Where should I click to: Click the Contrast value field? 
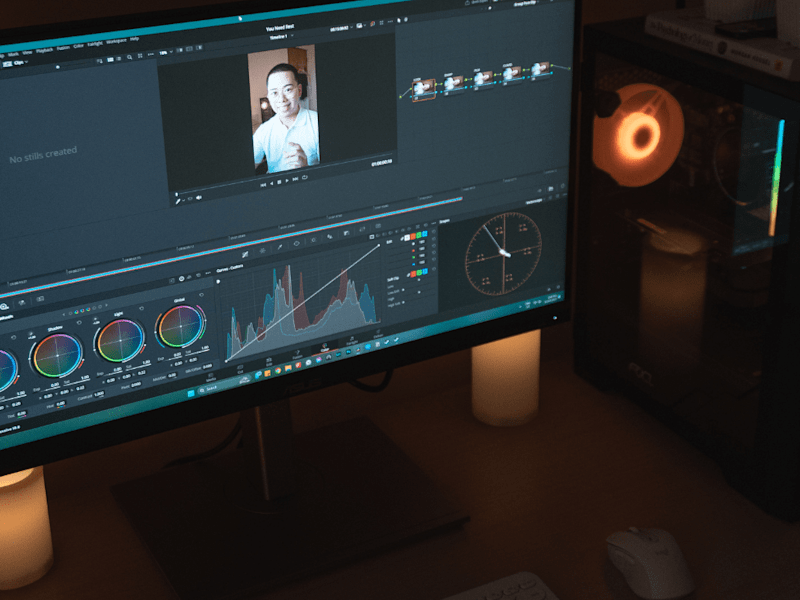click(x=99, y=394)
